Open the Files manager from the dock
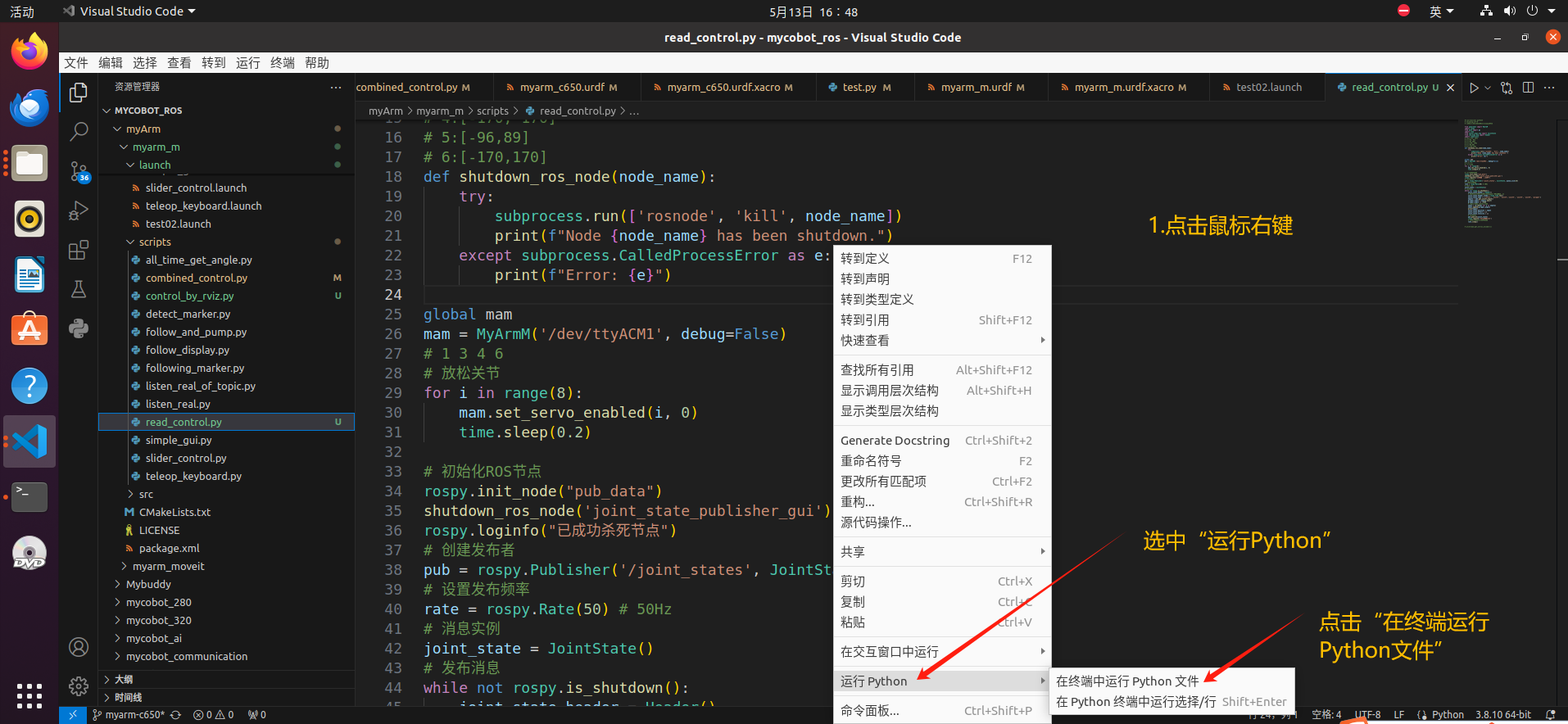The image size is (1568, 724). click(x=29, y=164)
